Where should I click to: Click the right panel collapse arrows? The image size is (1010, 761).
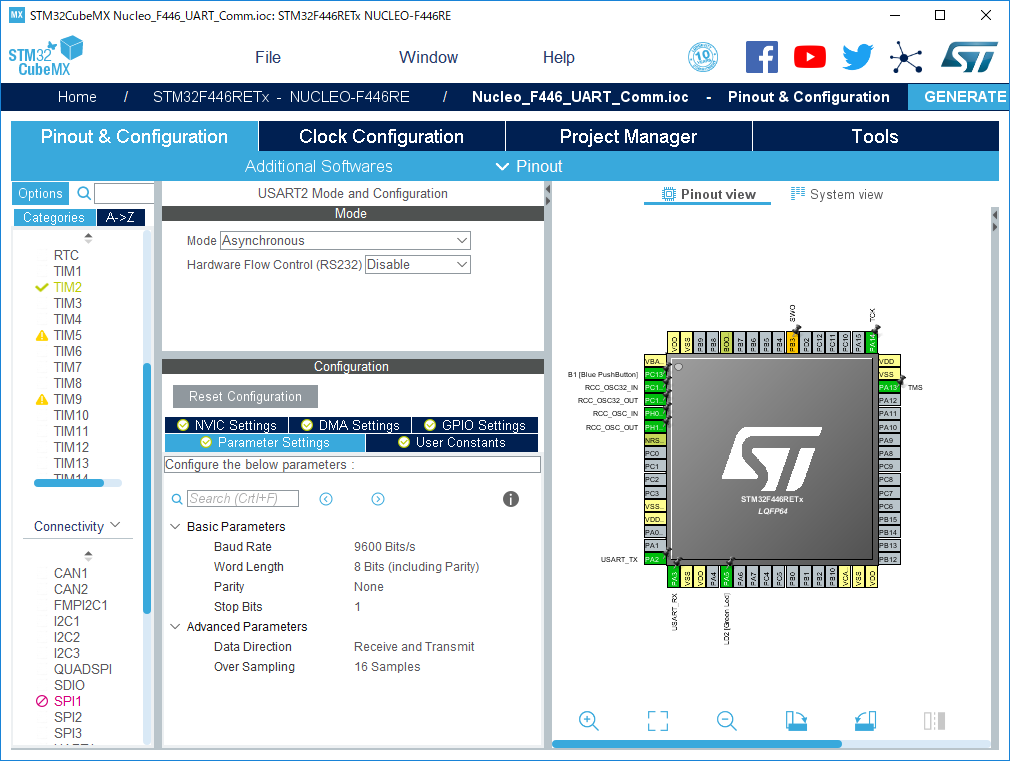click(995, 220)
